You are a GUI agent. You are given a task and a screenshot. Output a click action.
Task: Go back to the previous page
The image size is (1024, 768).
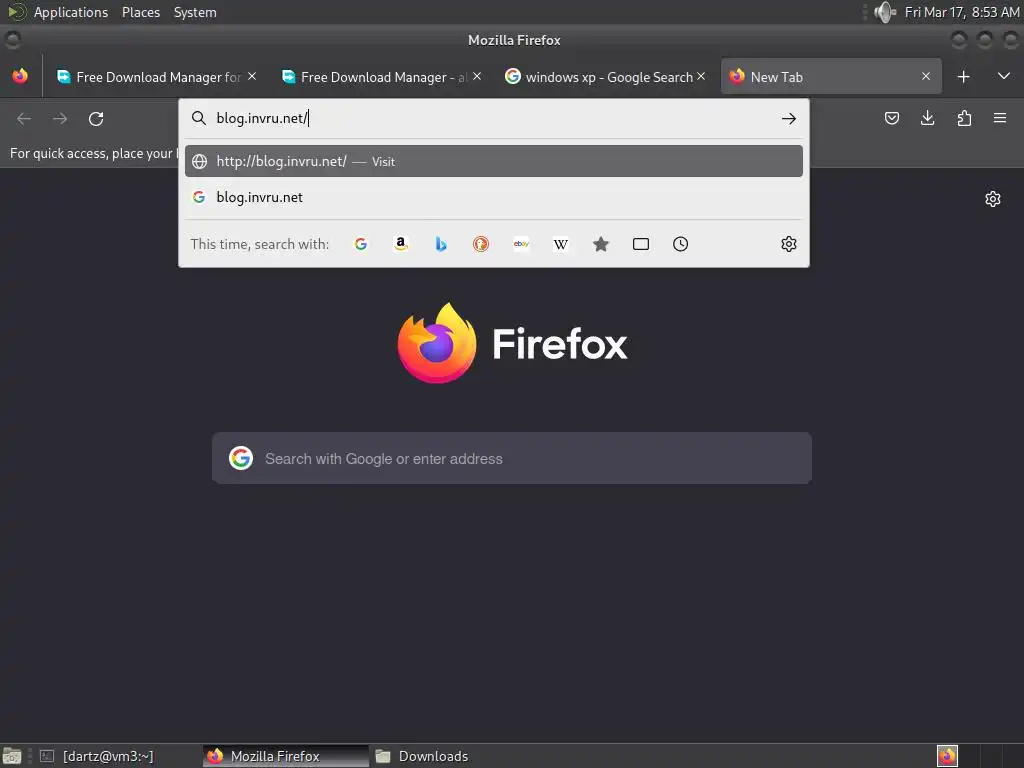[24, 119]
